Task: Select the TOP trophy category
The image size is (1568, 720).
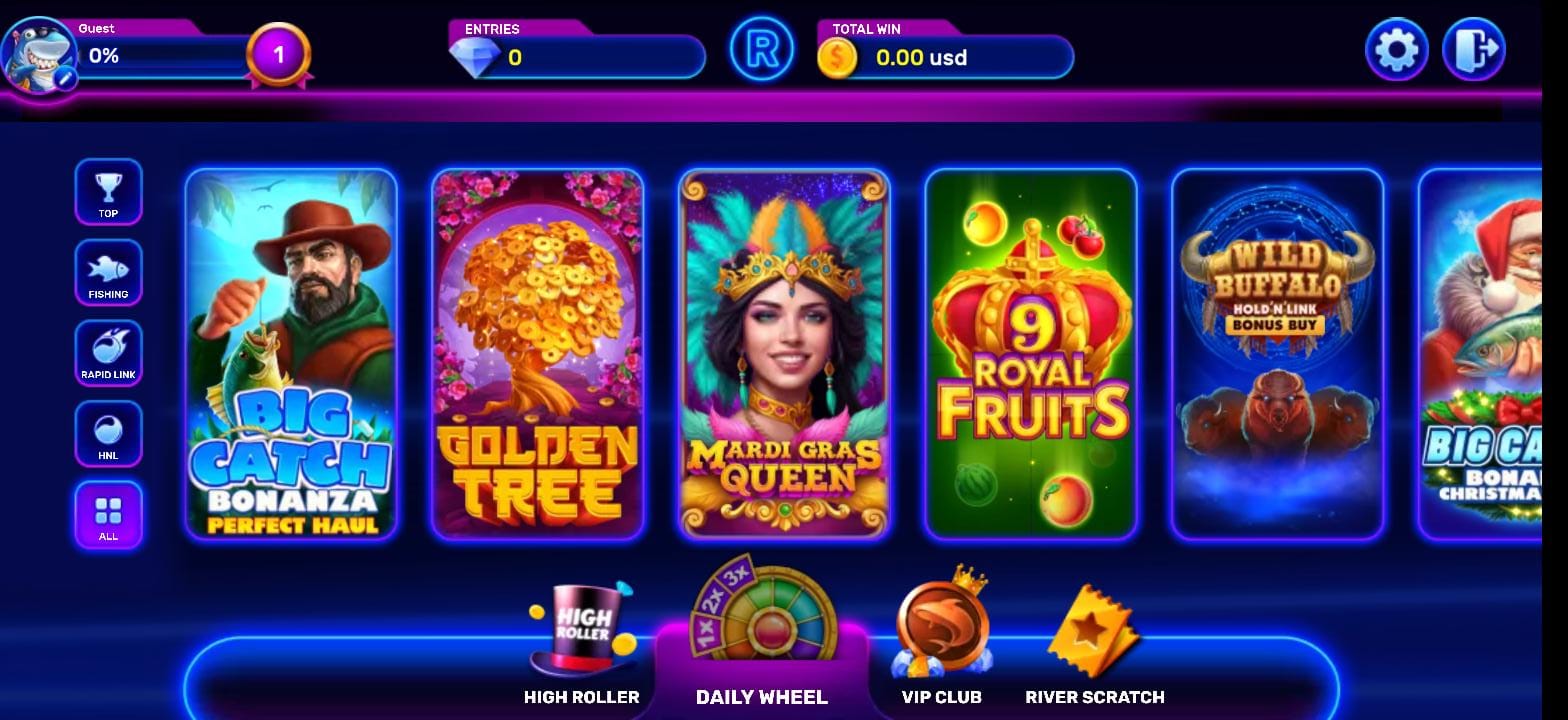Action: (108, 192)
